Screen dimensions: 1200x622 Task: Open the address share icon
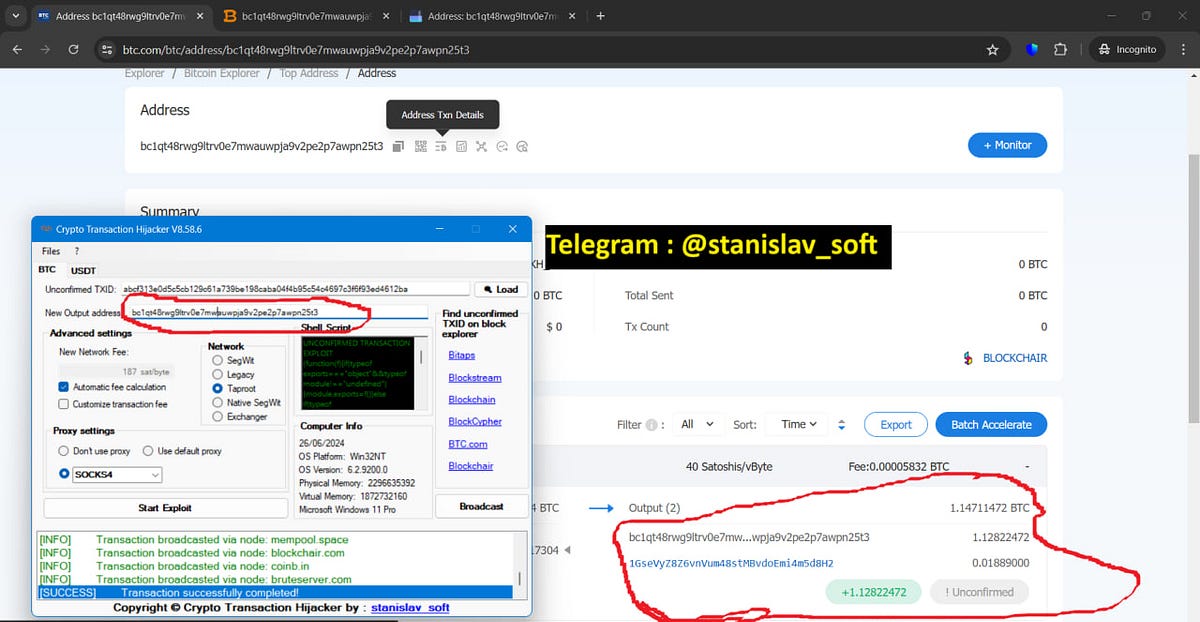[x=521, y=146]
